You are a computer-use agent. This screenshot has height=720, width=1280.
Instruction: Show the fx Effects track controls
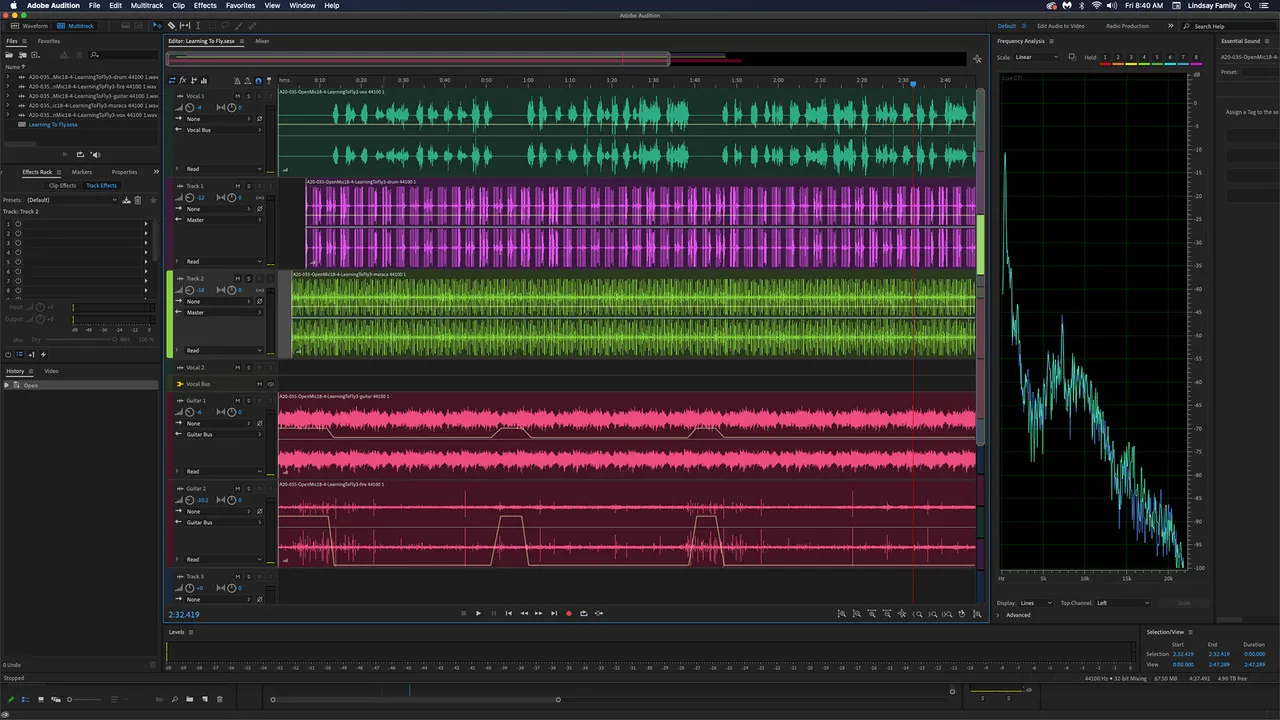183,80
